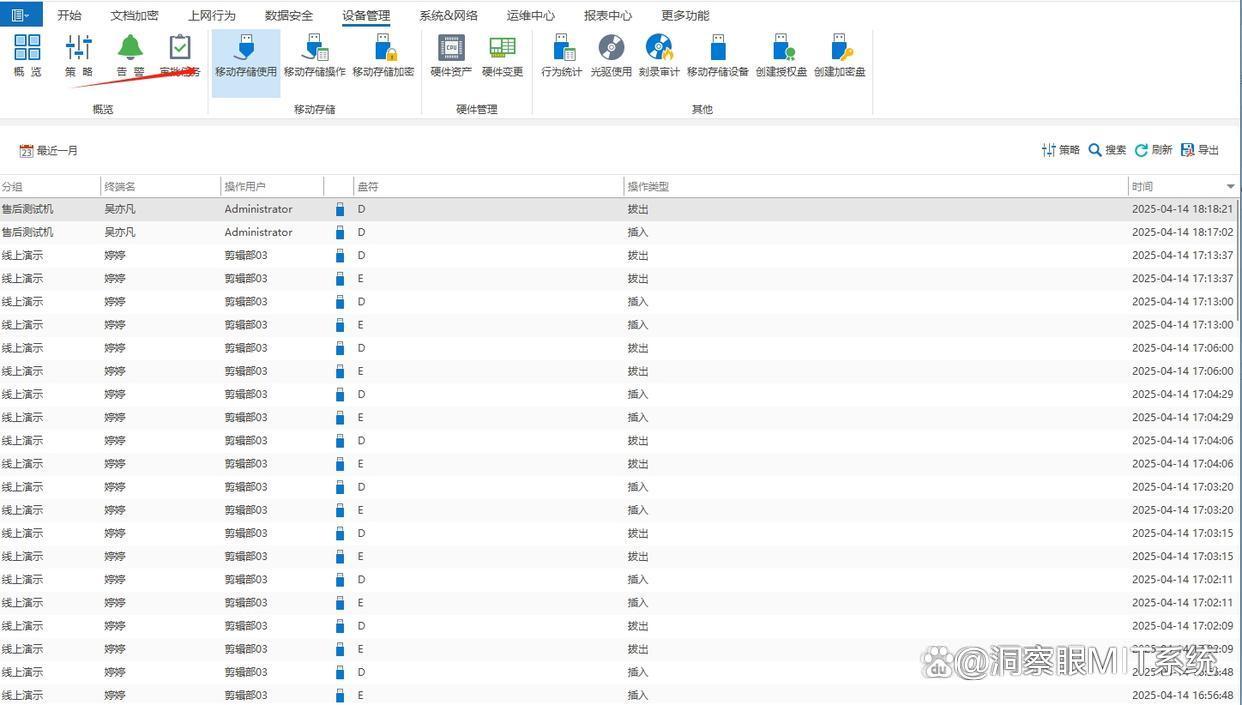This screenshot has height=705, width=1242.
Task: Click USB drive icon in 18:17:02 row
Action: point(340,233)
